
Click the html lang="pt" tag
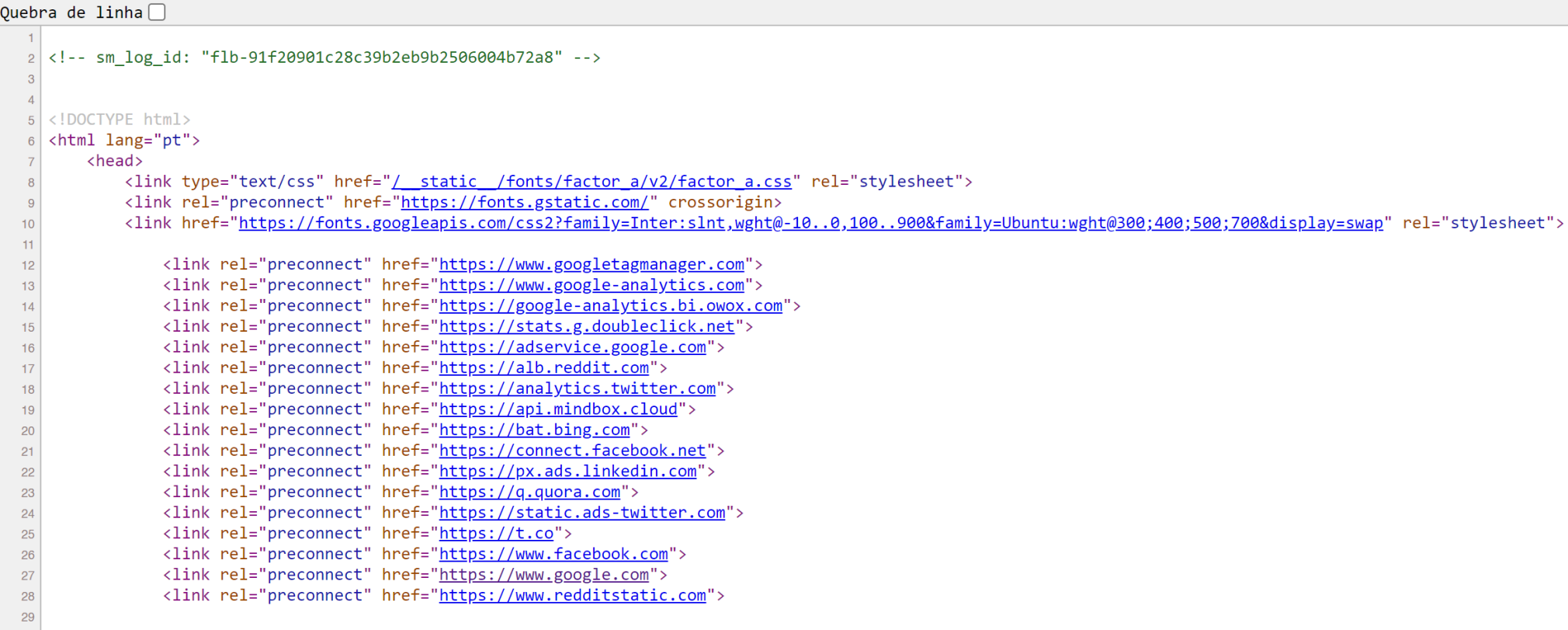click(x=124, y=141)
